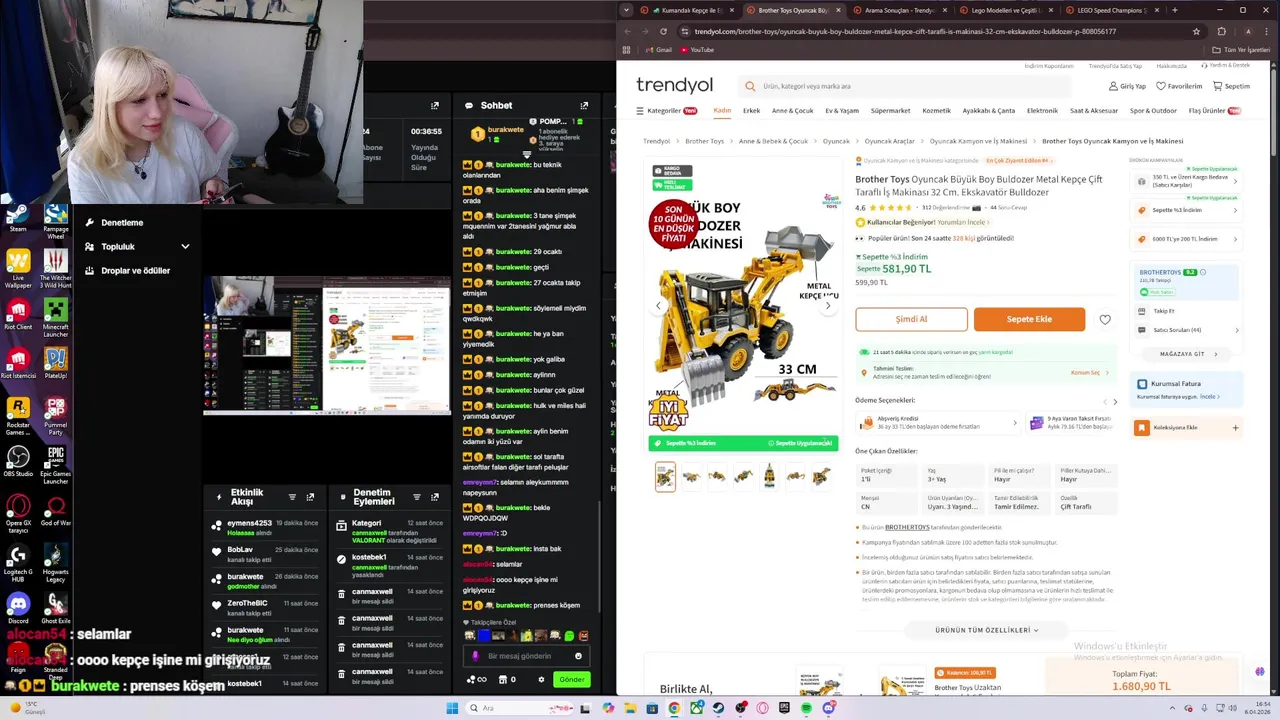Reload the page in the browser

663,31
